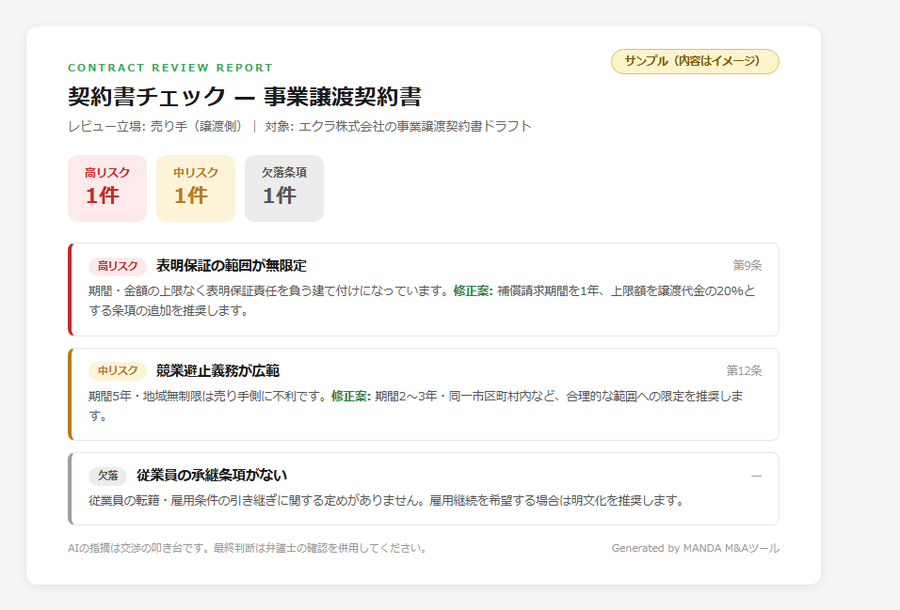Click the AIの指摘は交渉の叩き台です disclaimer

click(x=249, y=548)
